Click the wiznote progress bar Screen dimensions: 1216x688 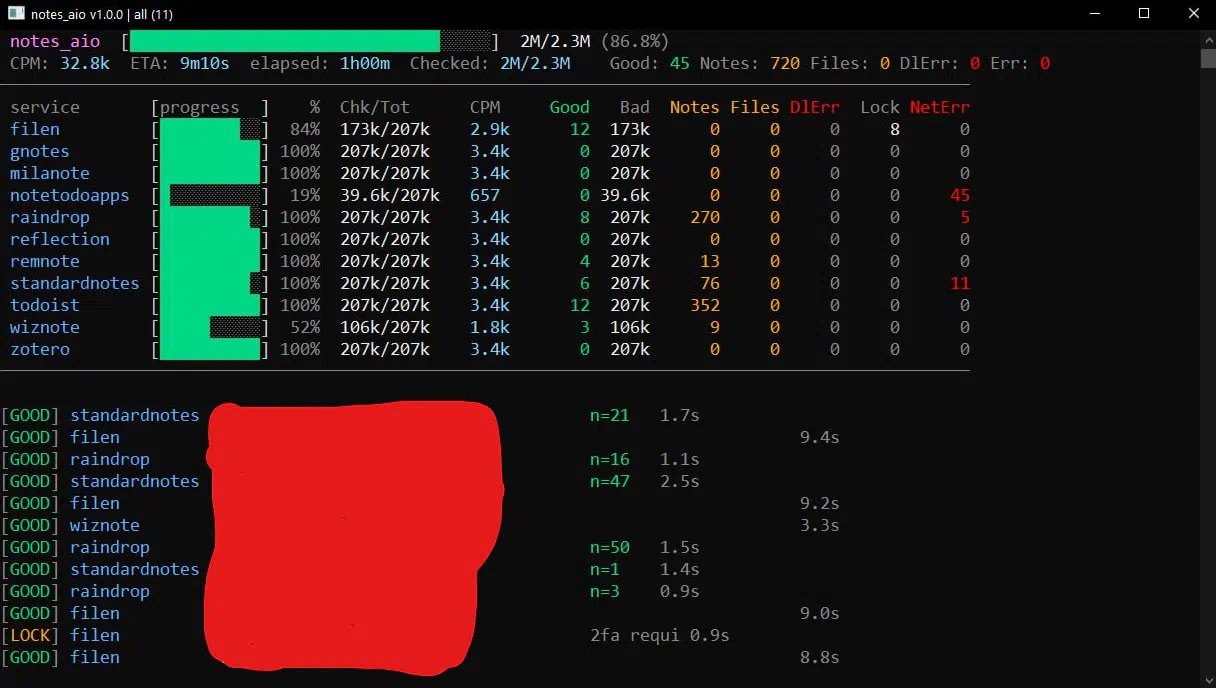[210, 327]
